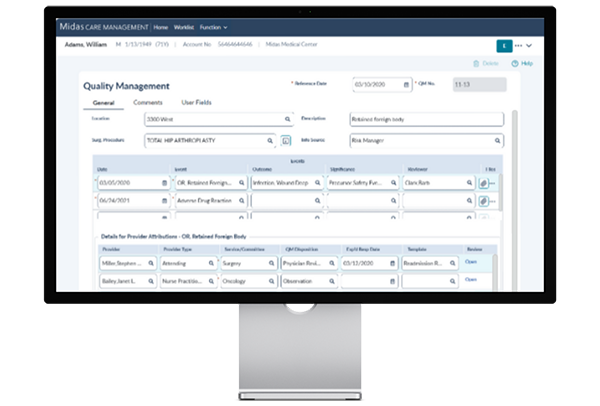The width and height of the screenshot is (600, 406).
Task: Search lookup in Readmission template field
Action: tap(452, 263)
